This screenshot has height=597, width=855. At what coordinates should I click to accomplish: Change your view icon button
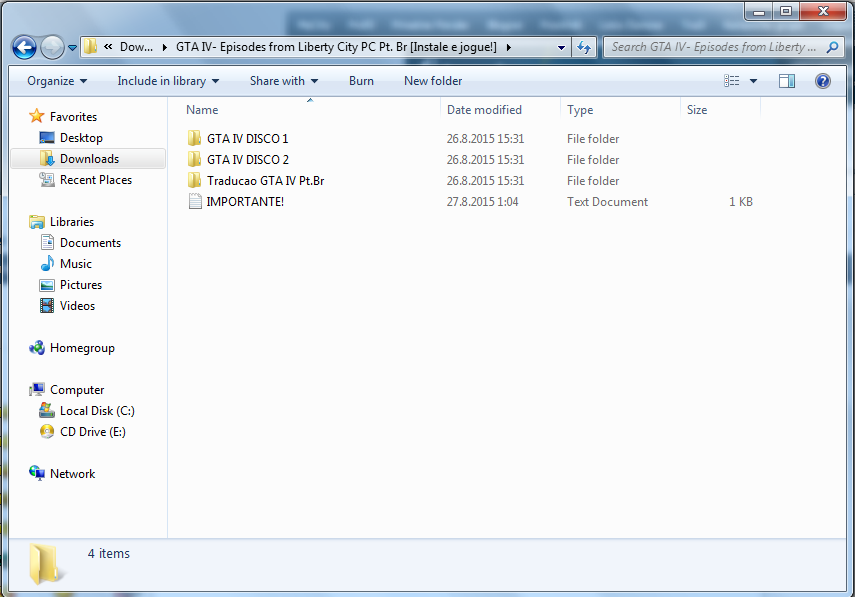tap(732, 81)
